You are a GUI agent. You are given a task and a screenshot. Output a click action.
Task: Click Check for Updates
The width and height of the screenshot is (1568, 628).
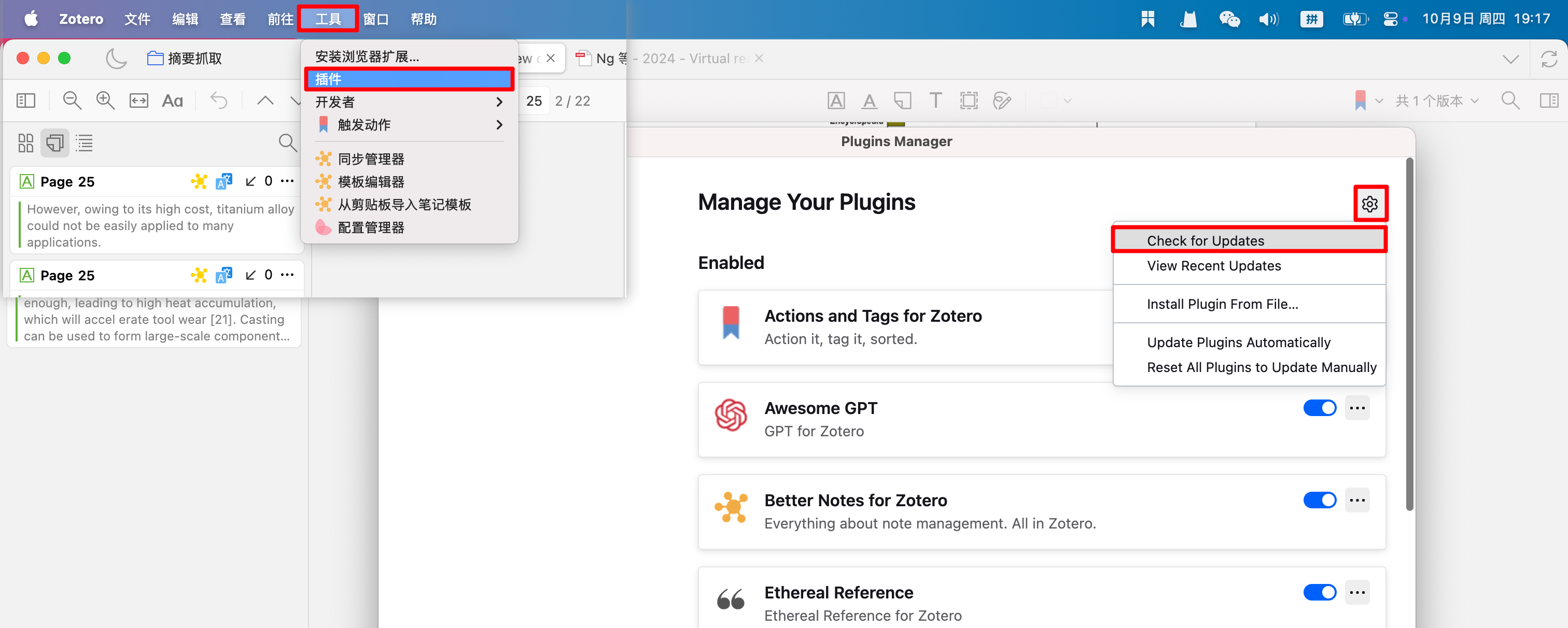click(1249, 241)
